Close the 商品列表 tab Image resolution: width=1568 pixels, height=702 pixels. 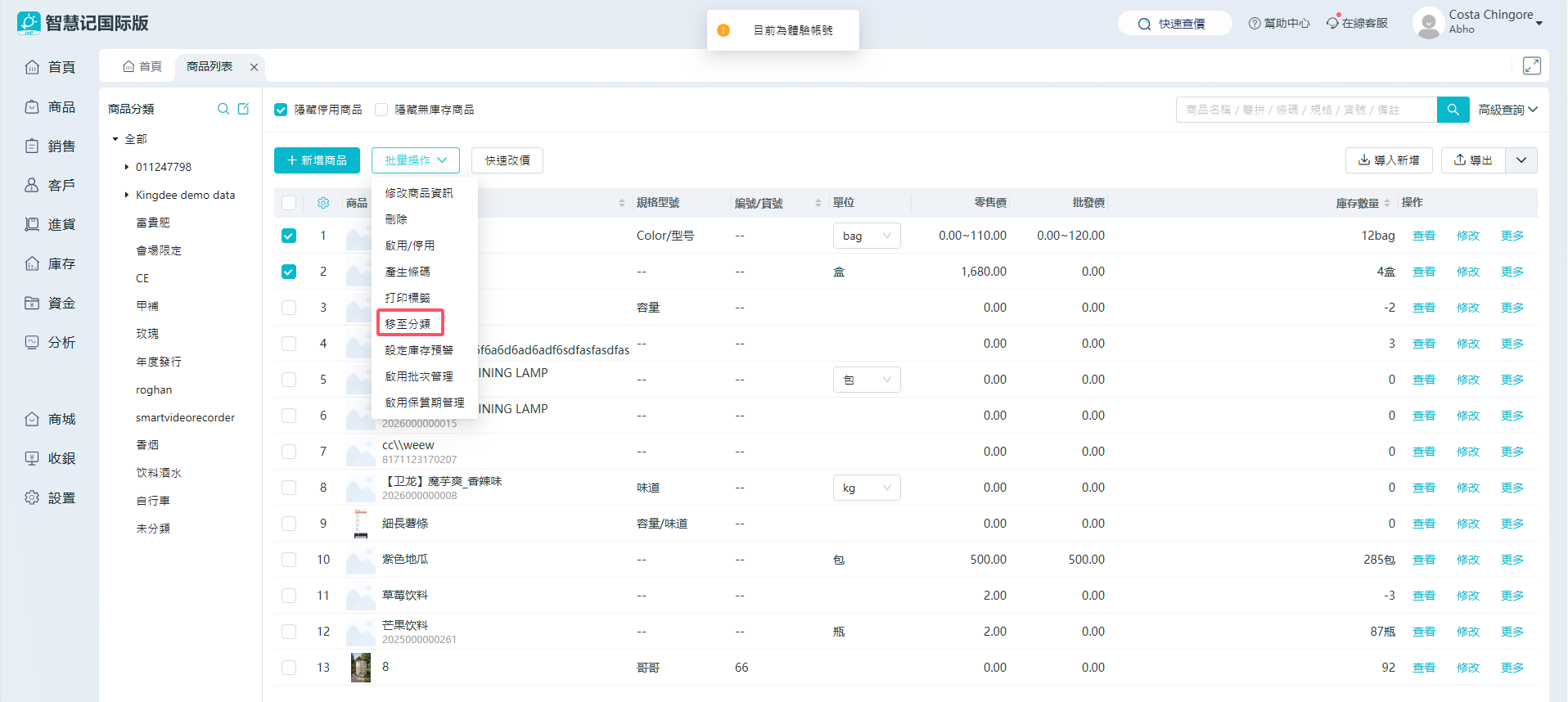click(254, 67)
